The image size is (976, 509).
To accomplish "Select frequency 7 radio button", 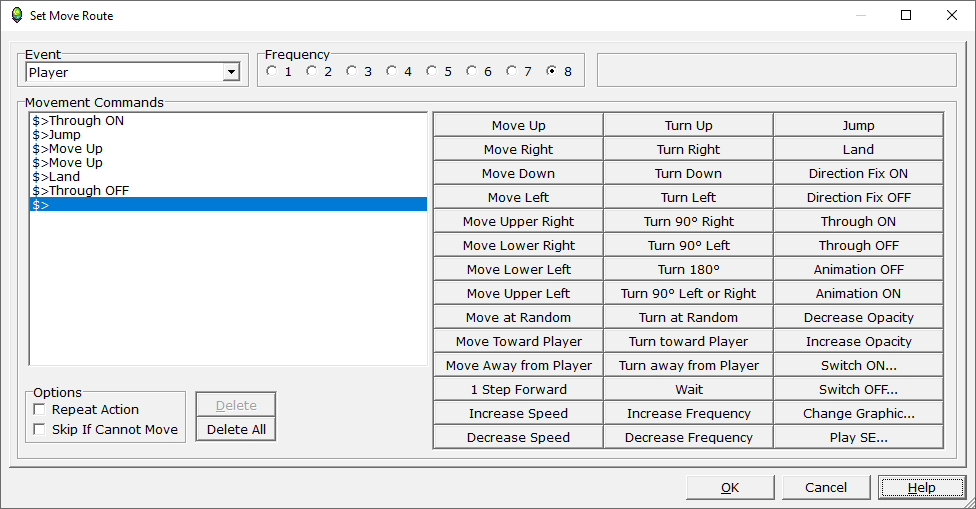I will 511,71.
